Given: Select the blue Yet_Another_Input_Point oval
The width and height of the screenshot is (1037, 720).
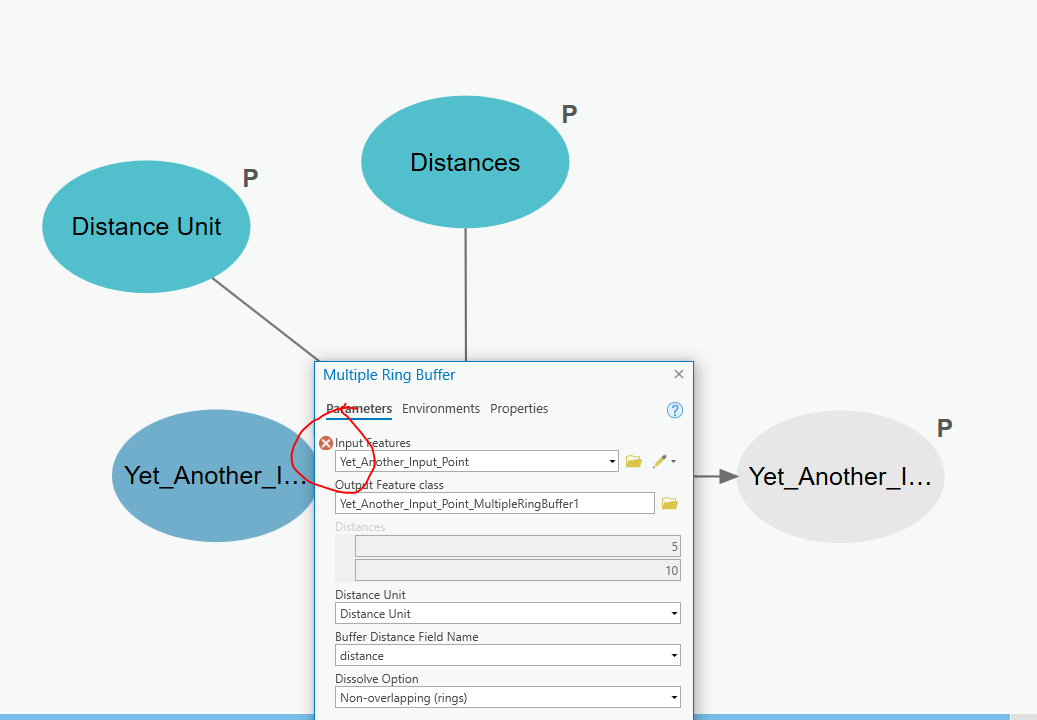Looking at the screenshot, I should click(x=210, y=475).
